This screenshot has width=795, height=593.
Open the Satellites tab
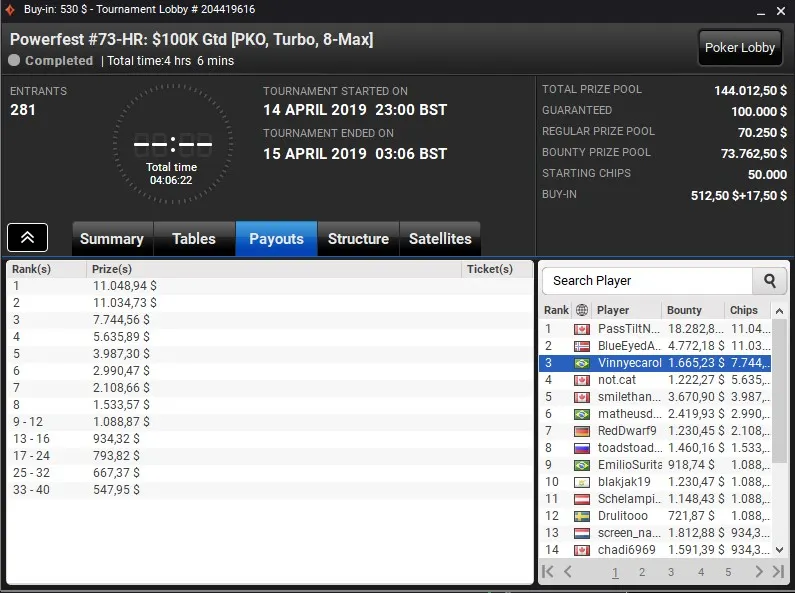click(x=440, y=239)
